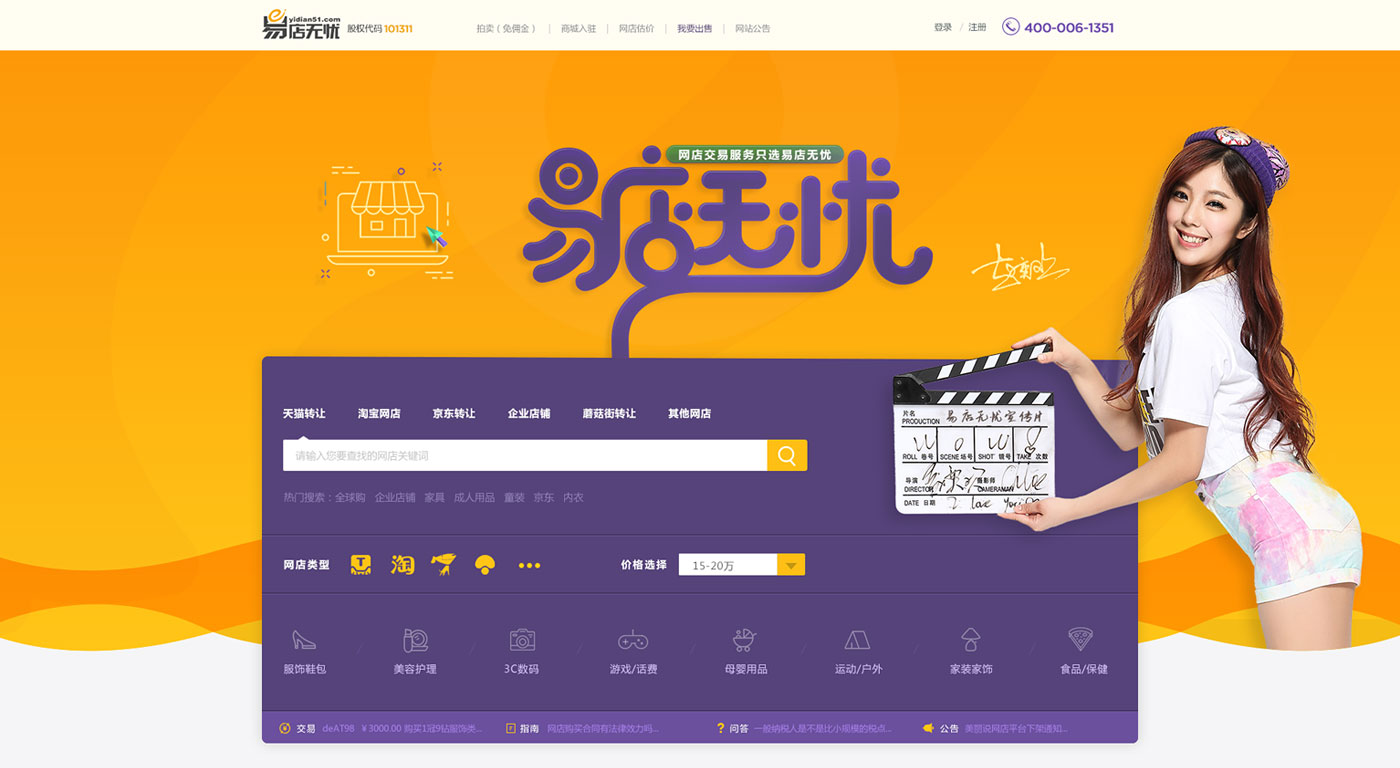Open 网店估价 in top navigation
Screen dimensions: 1400x768
pyautogui.click(x=636, y=29)
